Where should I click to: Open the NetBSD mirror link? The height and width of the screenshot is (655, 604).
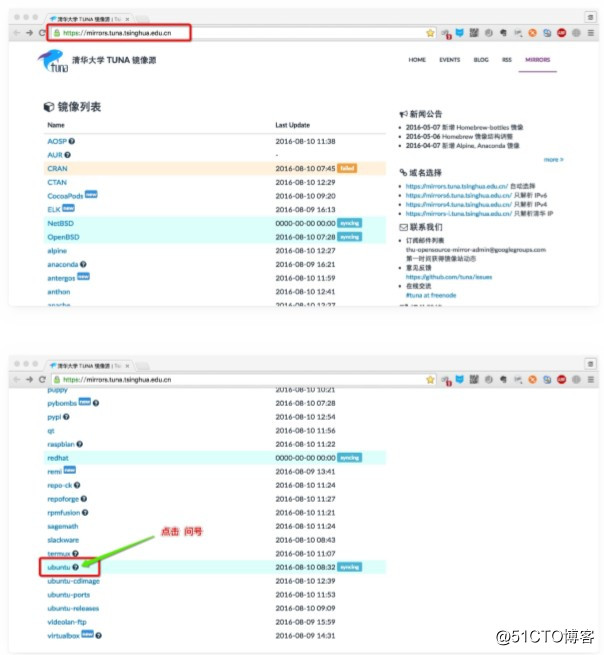tap(61, 223)
